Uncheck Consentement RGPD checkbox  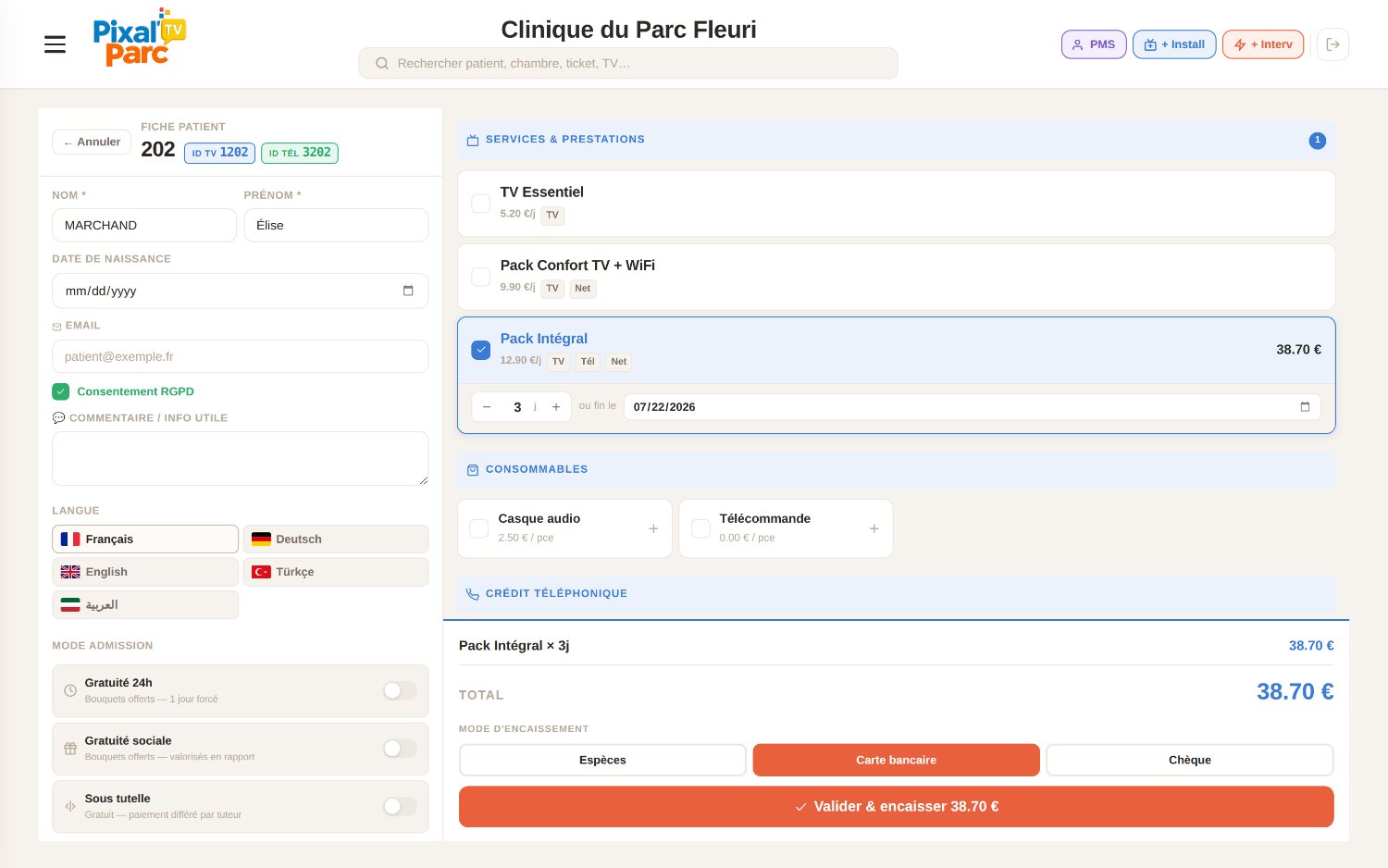[61, 391]
